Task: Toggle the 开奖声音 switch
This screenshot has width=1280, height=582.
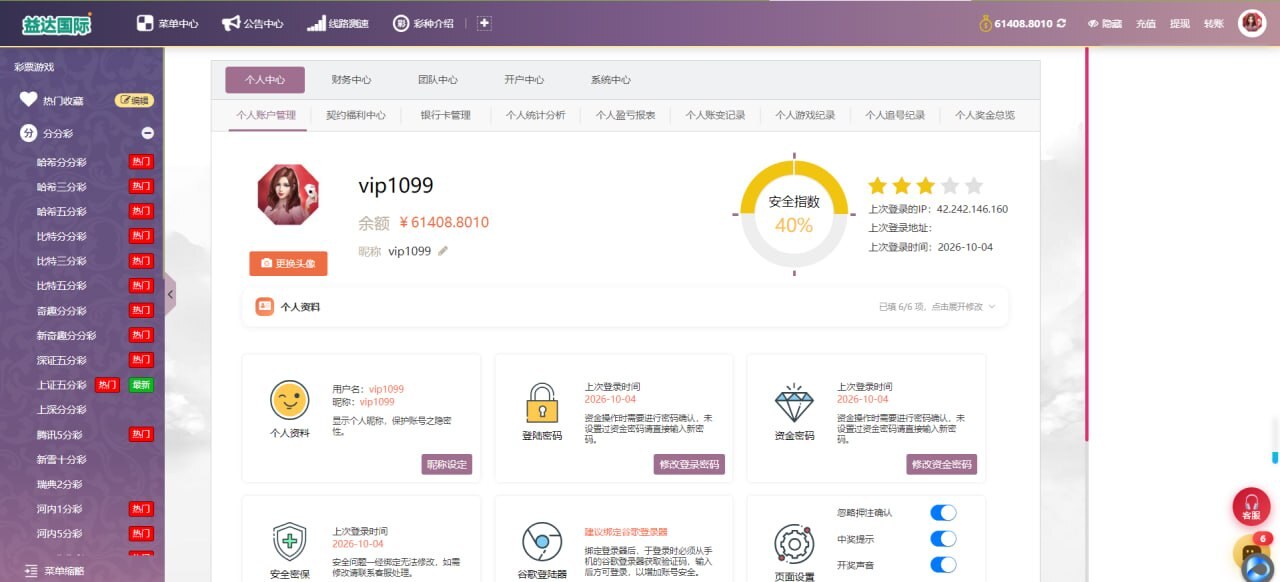Action: pos(943,565)
